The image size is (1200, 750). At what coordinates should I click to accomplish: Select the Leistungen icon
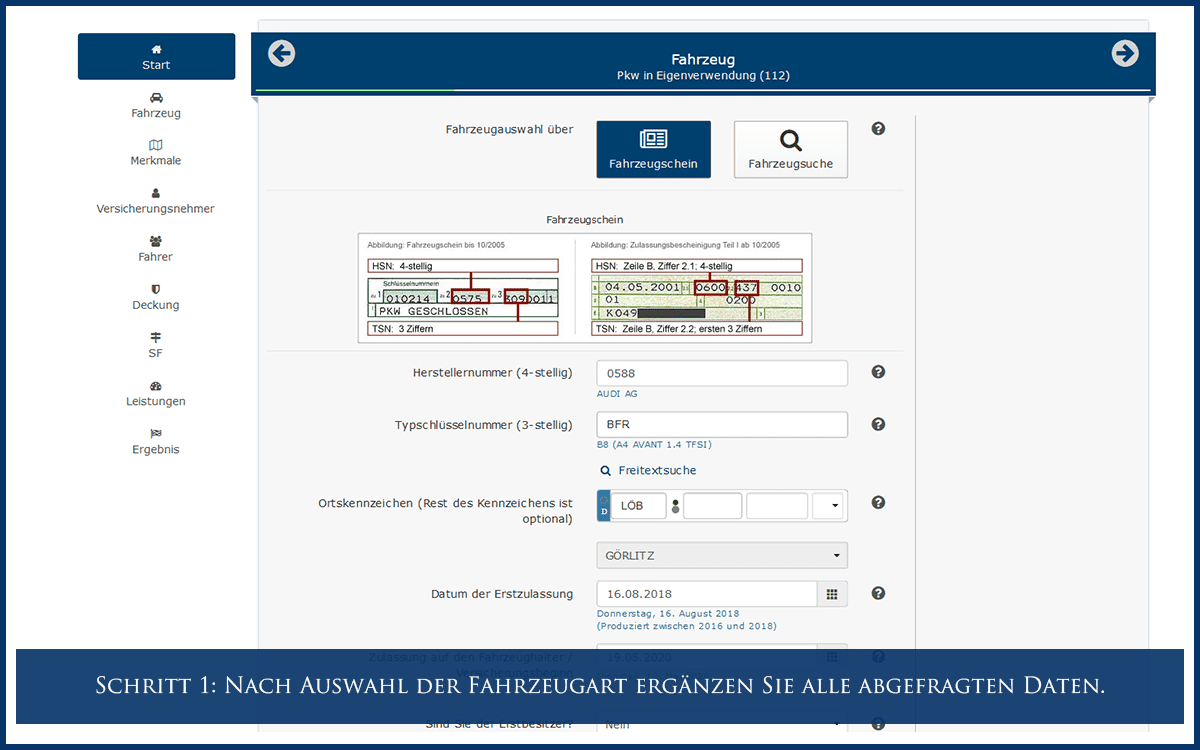point(156,385)
